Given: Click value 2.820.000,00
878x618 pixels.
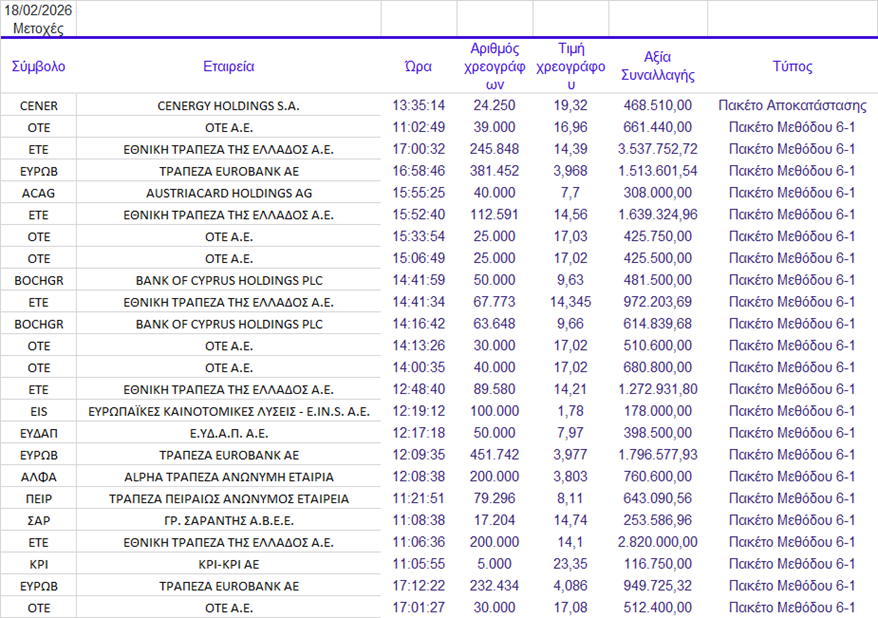Looking at the screenshot, I should 658,542.
